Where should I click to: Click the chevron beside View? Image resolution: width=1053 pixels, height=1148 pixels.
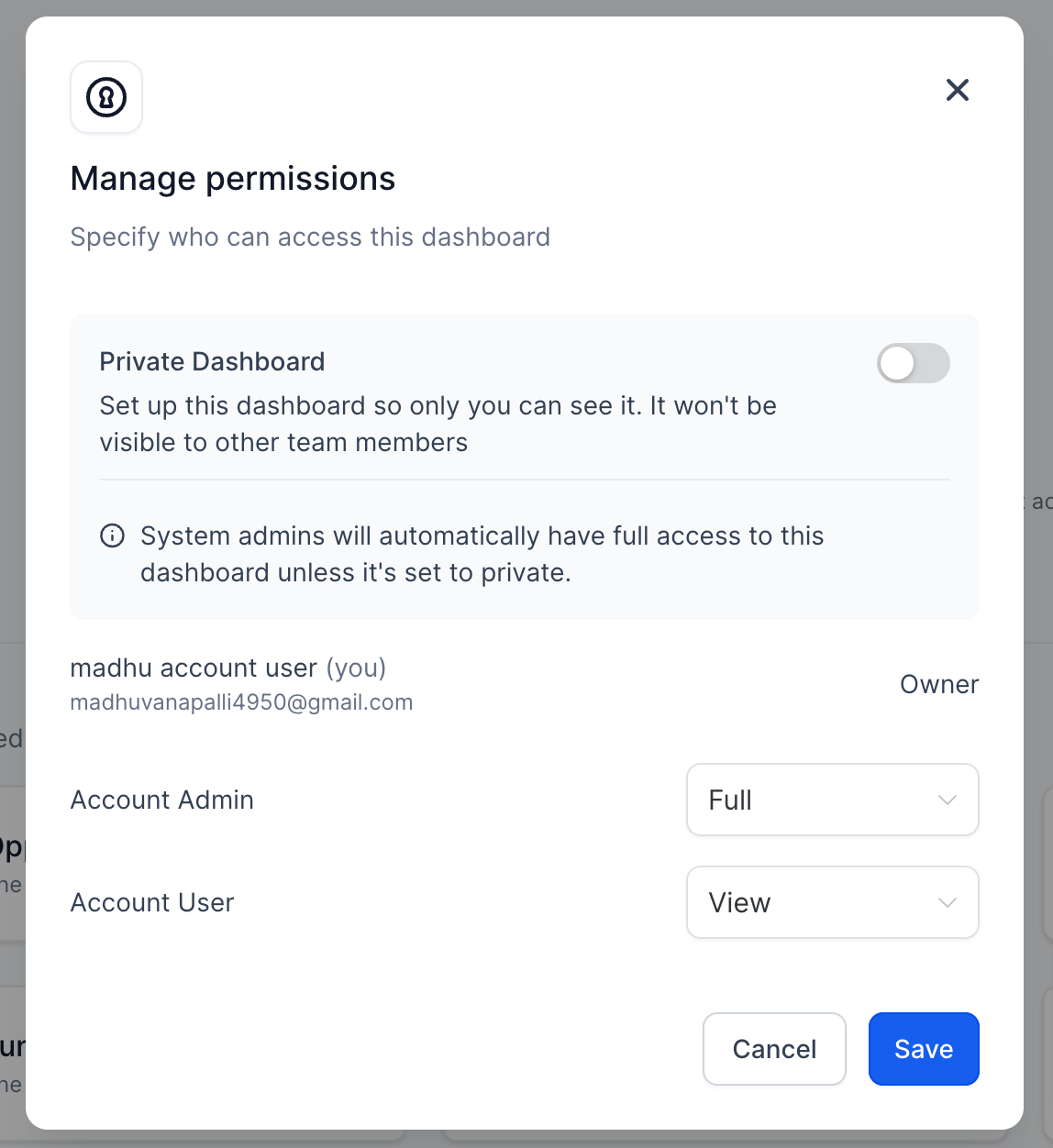tap(948, 903)
